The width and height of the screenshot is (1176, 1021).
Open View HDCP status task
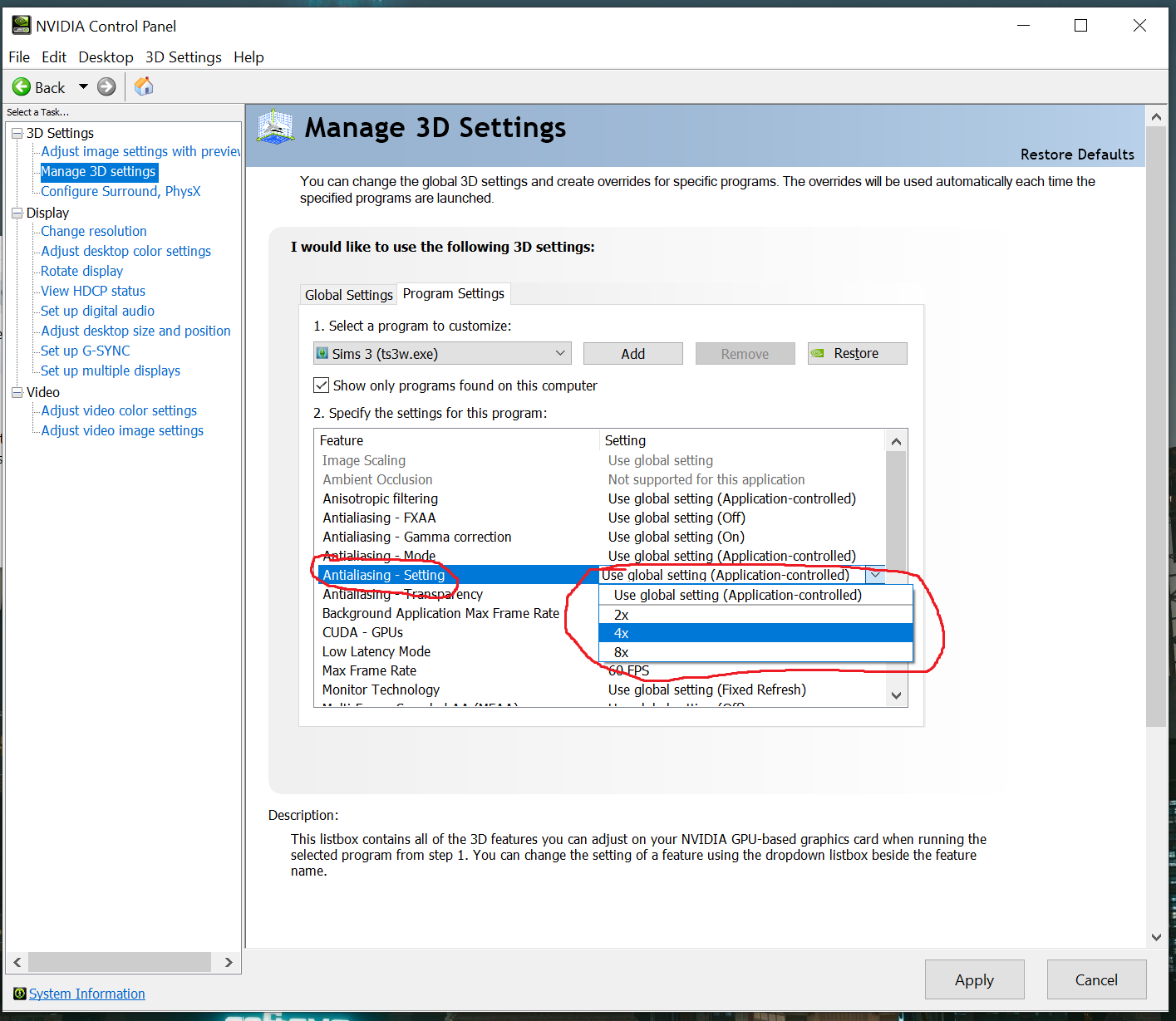pyautogui.click(x=93, y=291)
